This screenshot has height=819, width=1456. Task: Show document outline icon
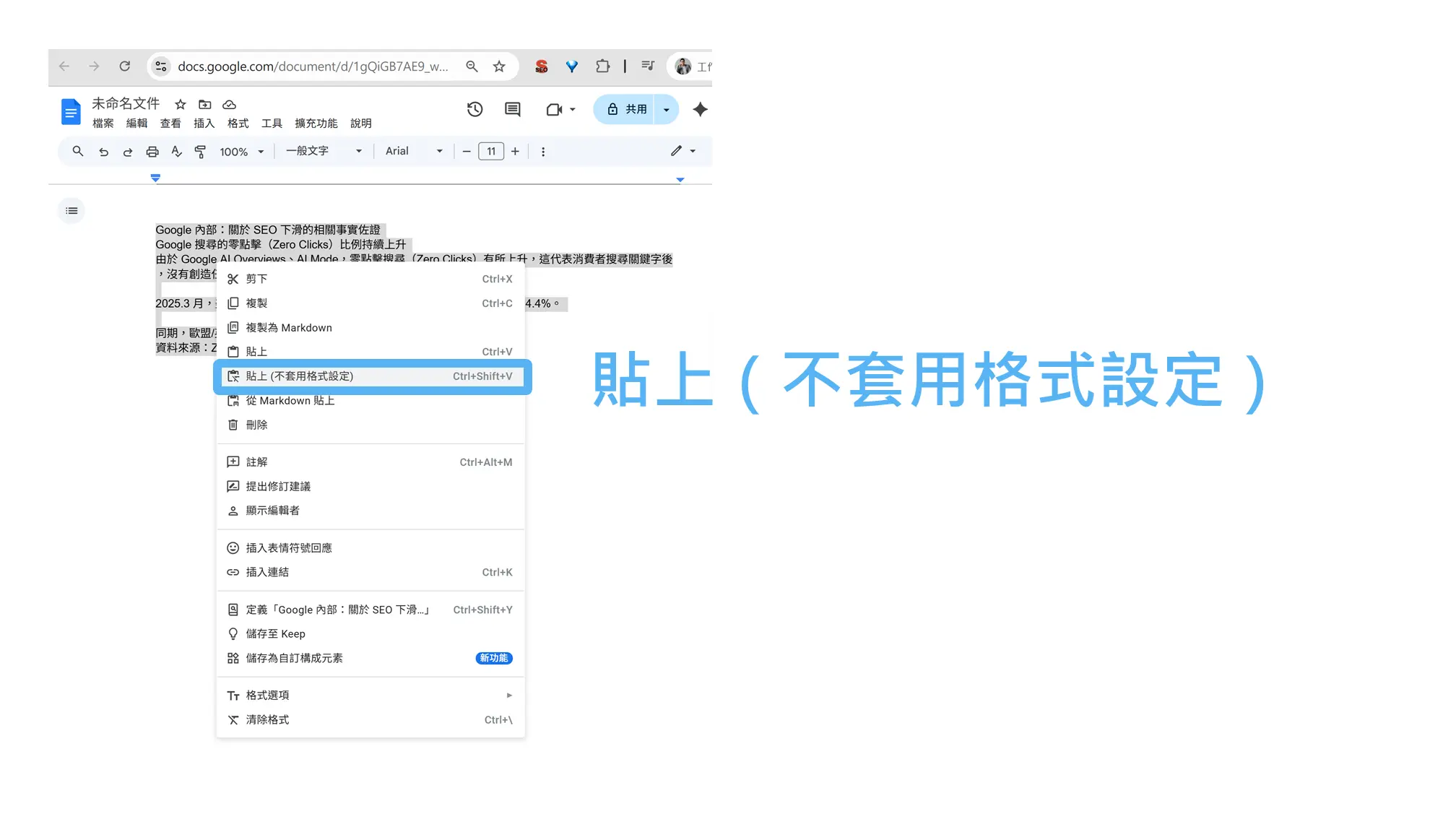pyautogui.click(x=71, y=211)
